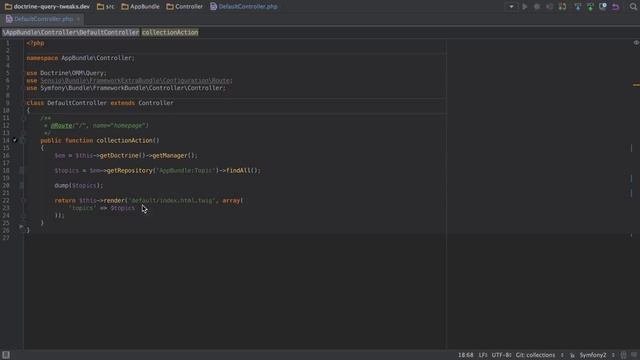Open Git: collections branch menu
This screenshot has width=640, height=360.
pyautogui.click(x=539, y=355)
